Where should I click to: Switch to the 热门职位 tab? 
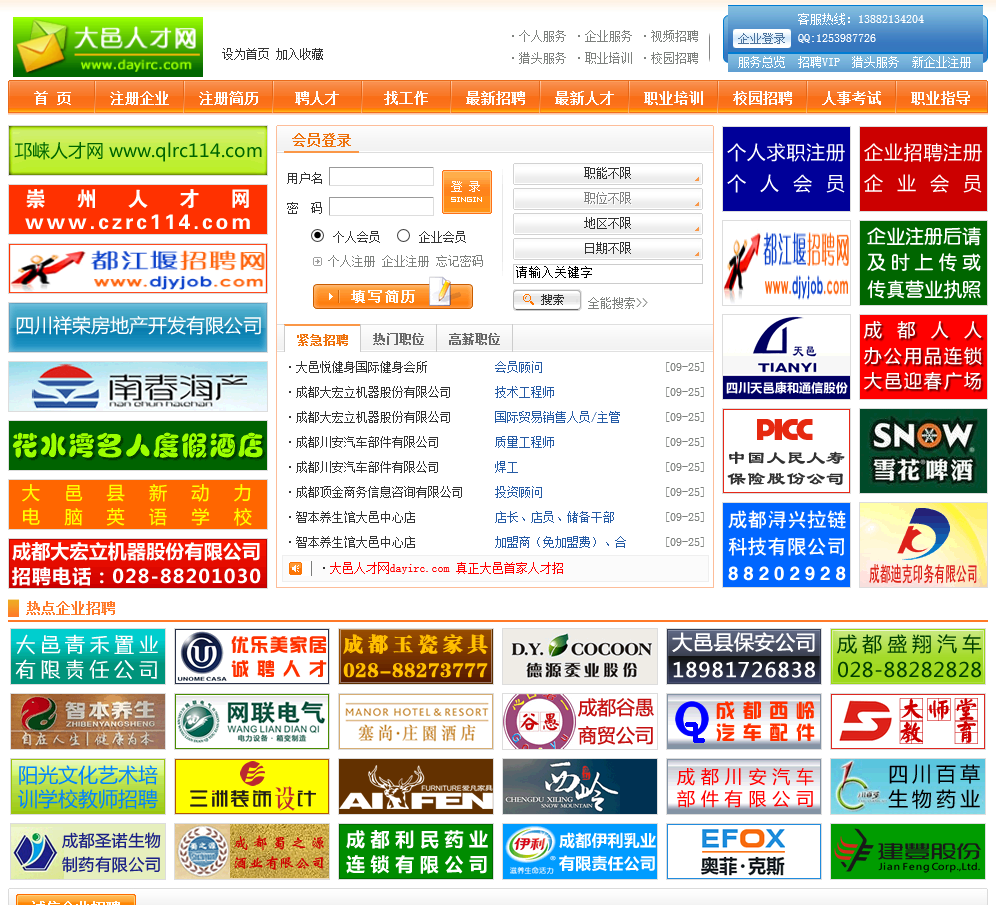pyautogui.click(x=398, y=340)
